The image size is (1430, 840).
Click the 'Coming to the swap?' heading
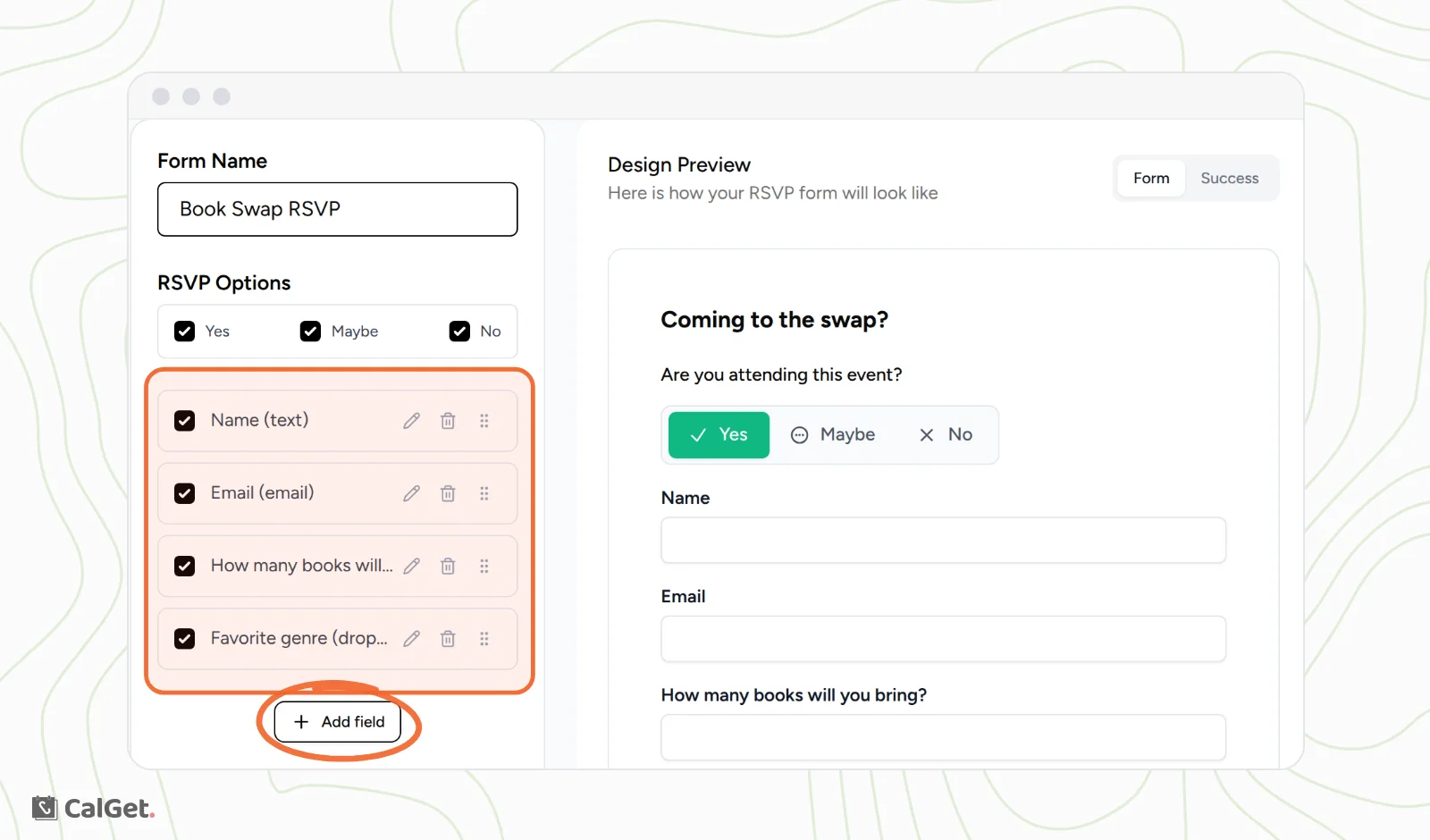click(775, 320)
